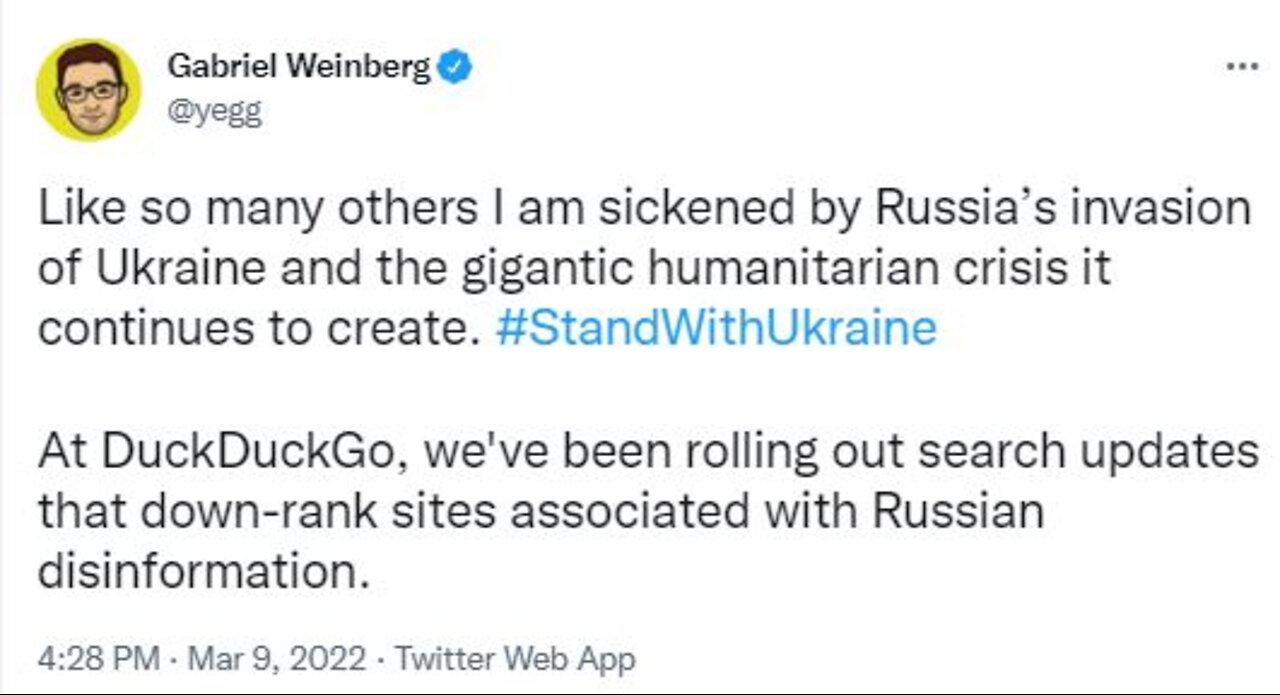Open the #StandWithUkraine hashtag
Image resolution: width=1280 pixels, height=695 pixels.
point(716,329)
